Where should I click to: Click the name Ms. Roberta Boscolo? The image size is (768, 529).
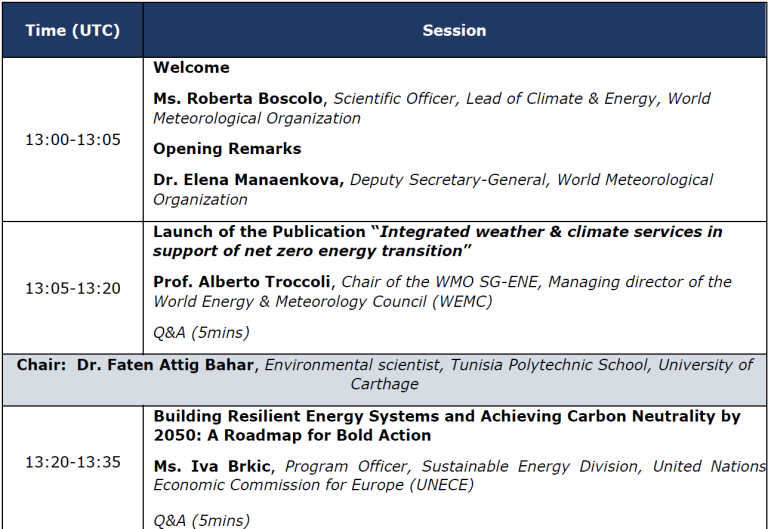pyautogui.click(x=239, y=98)
